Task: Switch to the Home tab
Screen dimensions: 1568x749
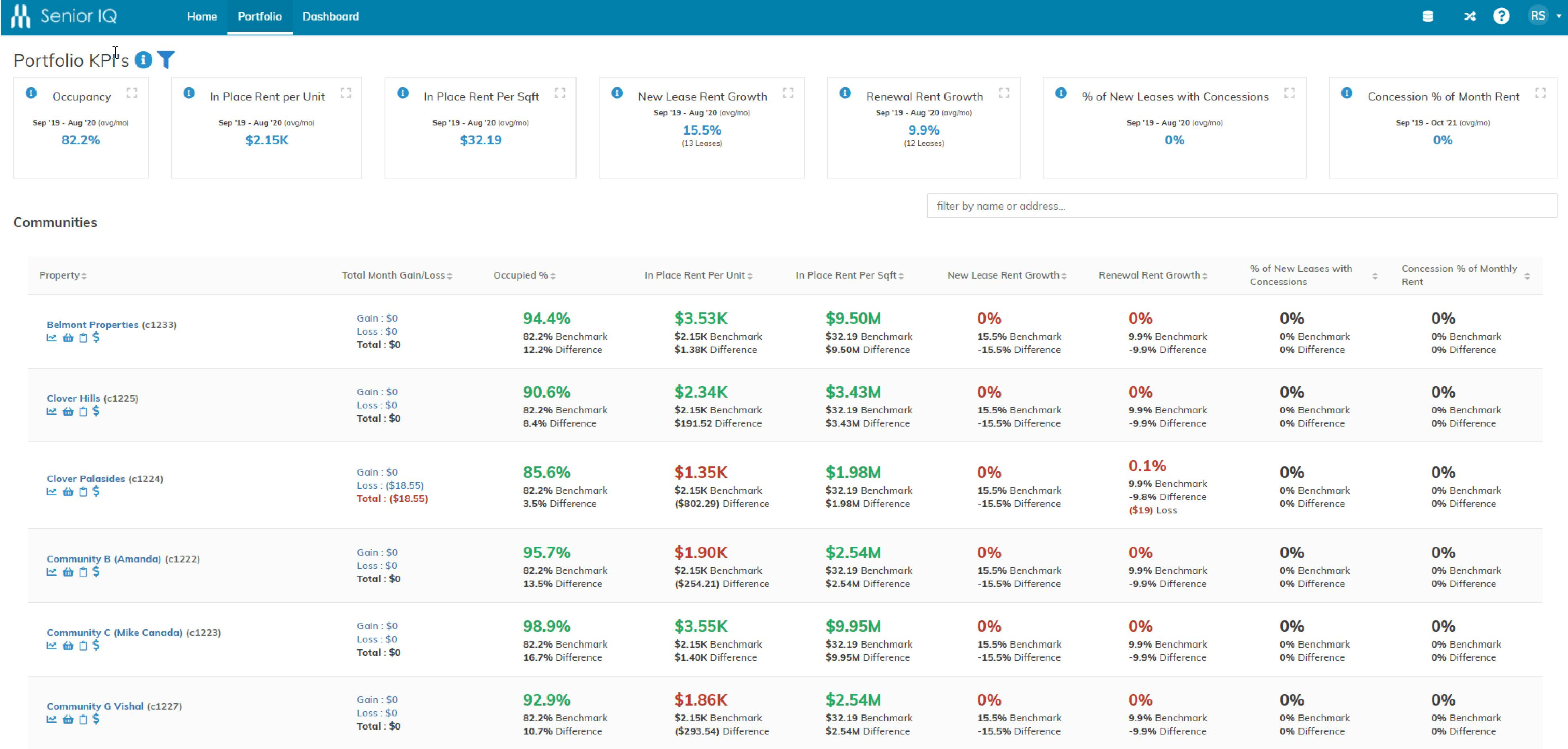Action: click(201, 16)
